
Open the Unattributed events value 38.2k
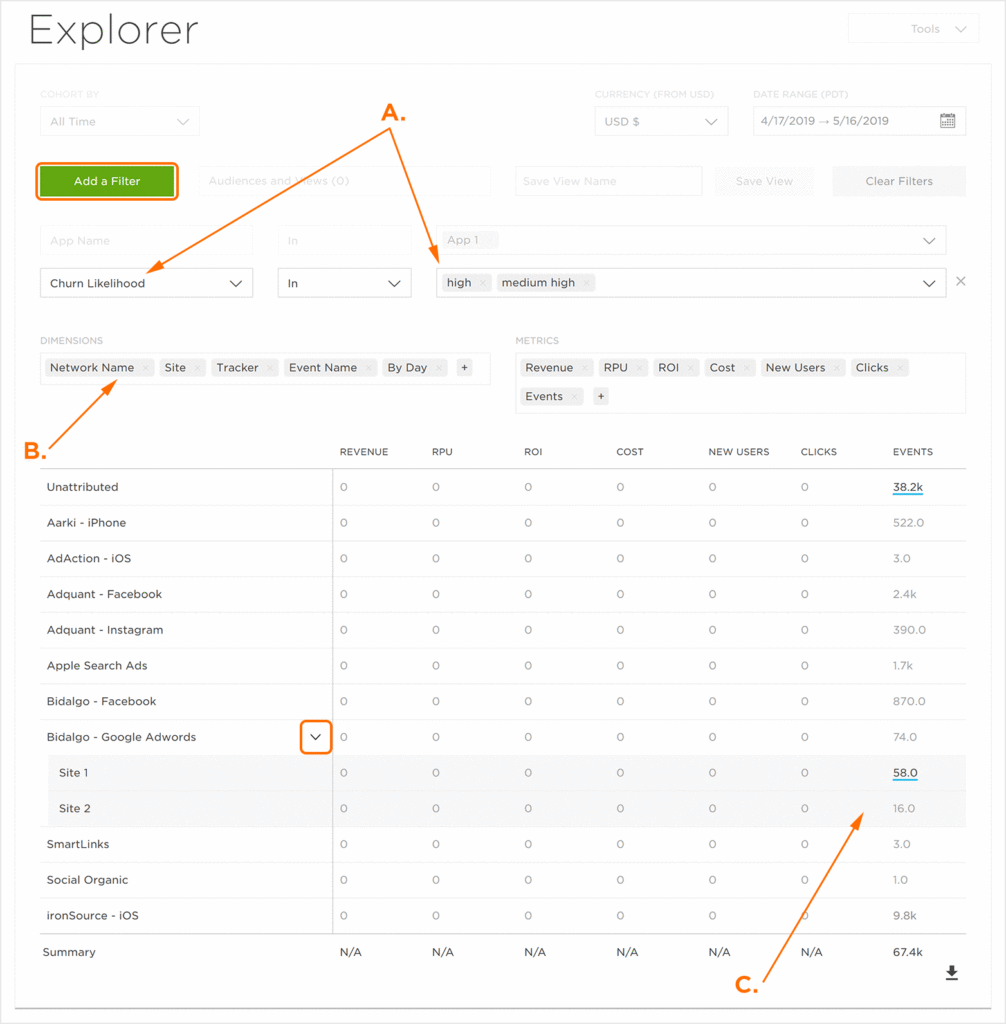[x=907, y=487]
